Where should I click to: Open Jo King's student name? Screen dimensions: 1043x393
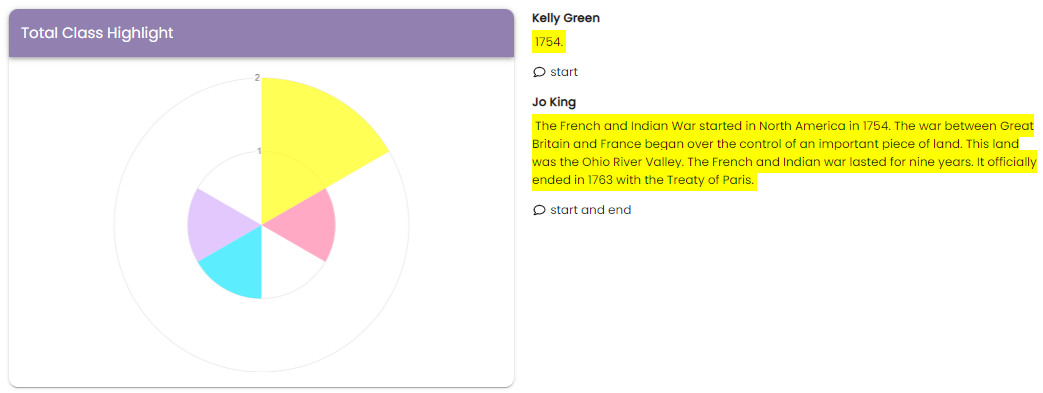(x=554, y=102)
